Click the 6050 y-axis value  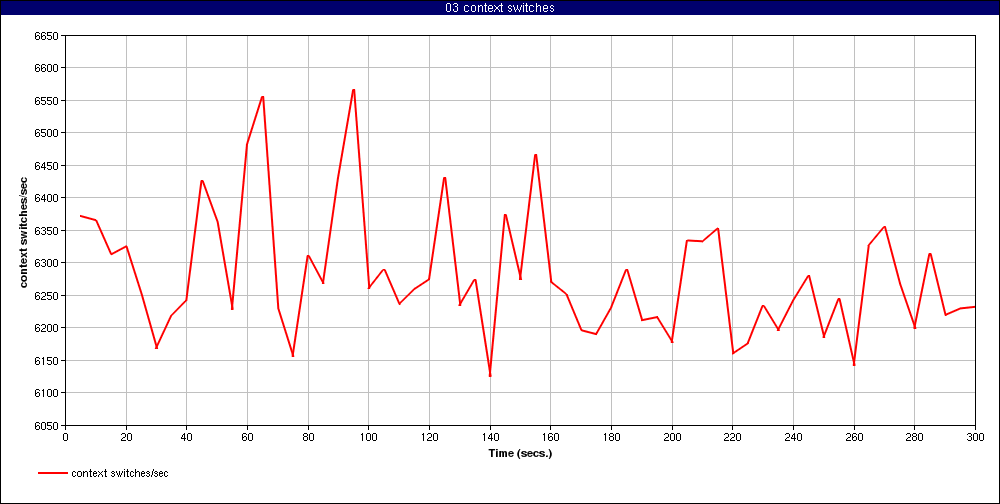coord(46,426)
